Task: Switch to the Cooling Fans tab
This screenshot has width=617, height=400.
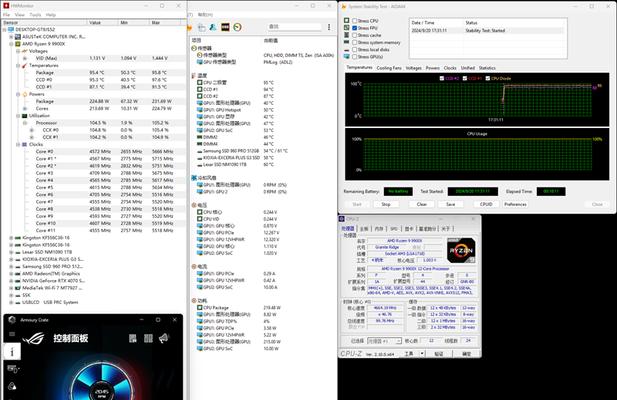Action: [389, 68]
